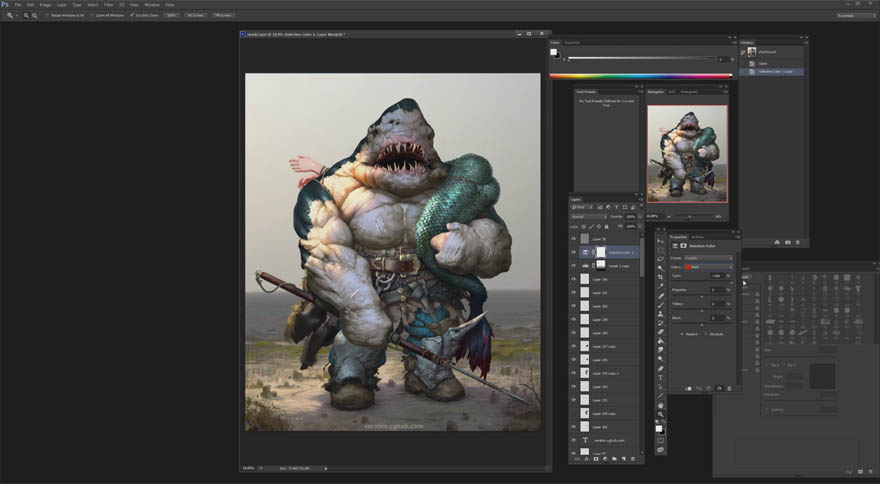The image size is (880, 484).
Task: Open the Essentials workspace switcher
Action: (x=855, y=15)
